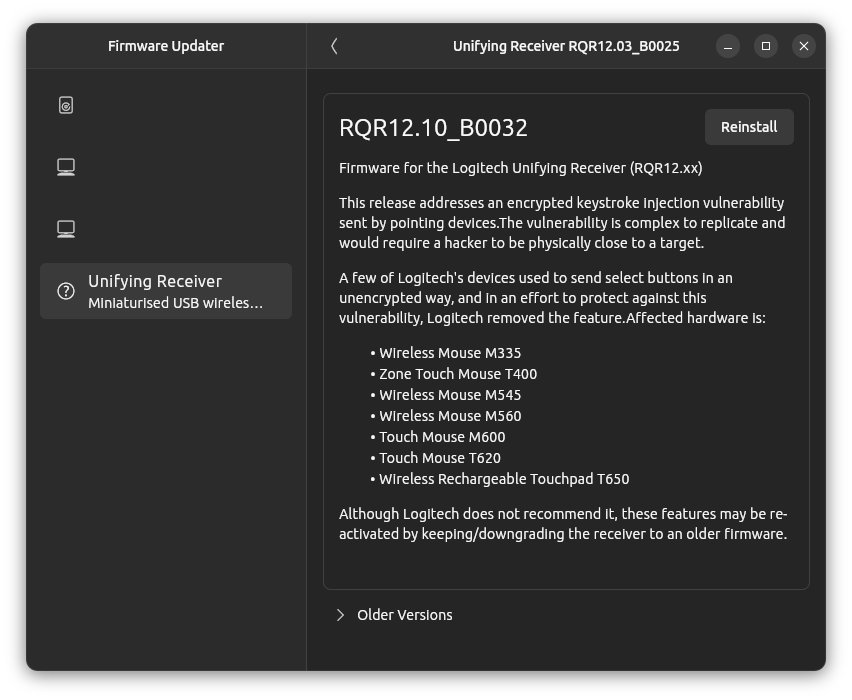Image resolution: width=852 pixels, height=700 pixels.
Task: Click the 'Wireless Mouse M545' list entry
Action: coord(450,395)
